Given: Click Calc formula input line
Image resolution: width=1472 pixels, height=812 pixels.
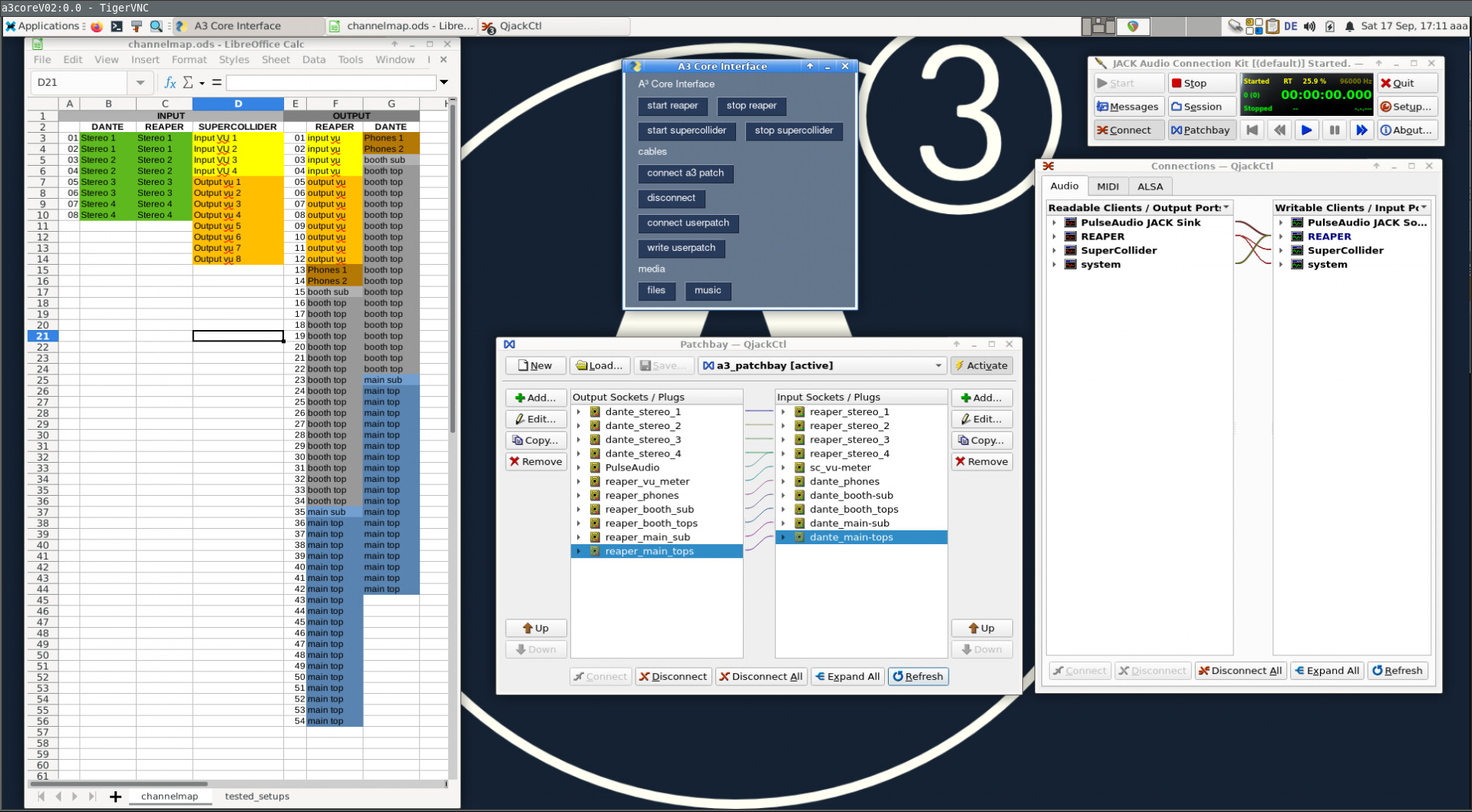Looking at the screenshot, I should (331, 82).
